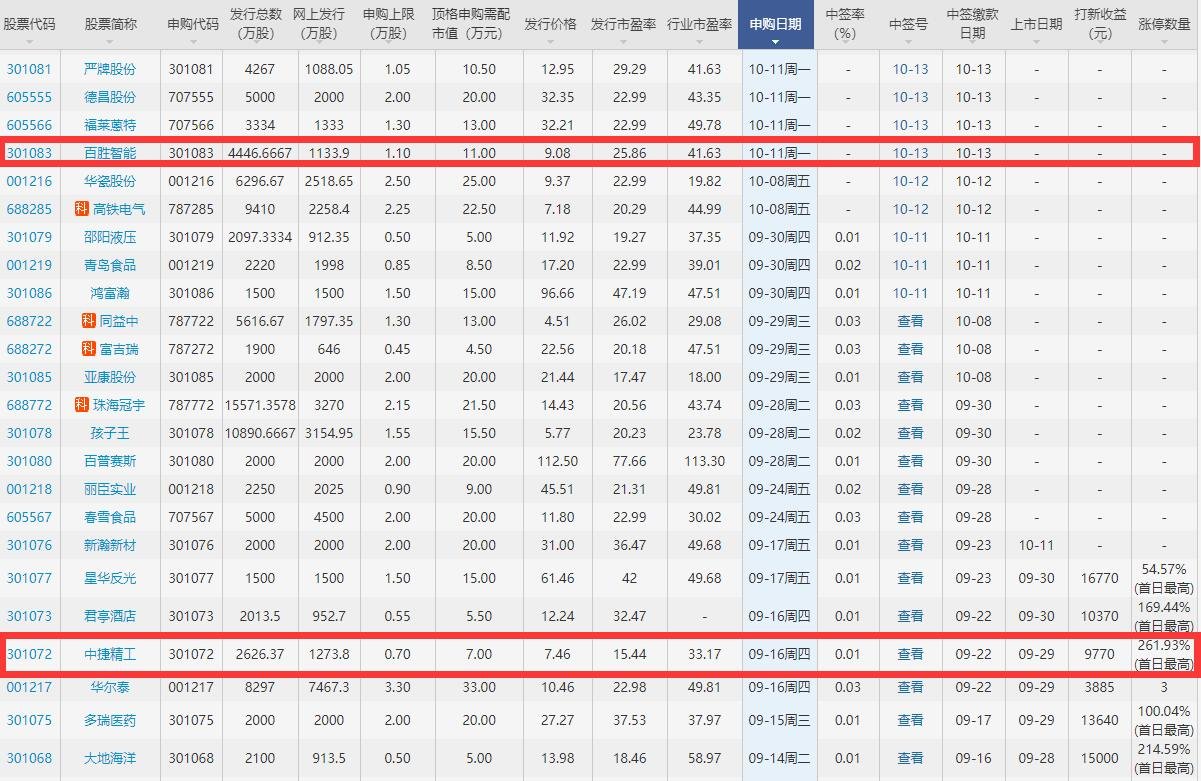Image resolution: width=1201 pixels, height=781 pixels.
Task: Sort by the 上市日期 column header
Action: tap(1036, 24)
